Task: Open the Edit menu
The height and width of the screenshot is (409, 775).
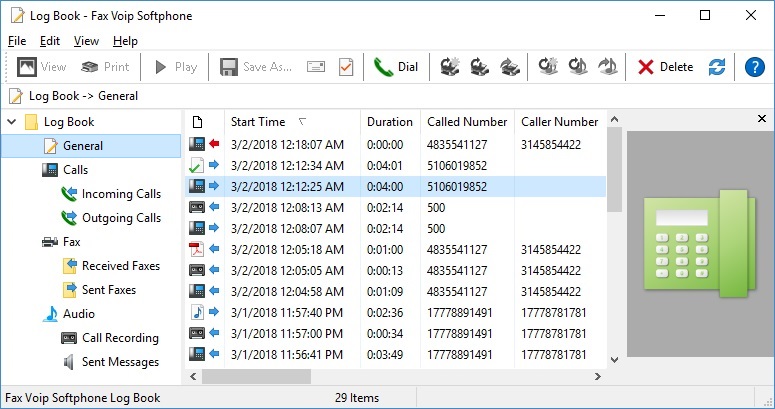Action: [50, 41]
